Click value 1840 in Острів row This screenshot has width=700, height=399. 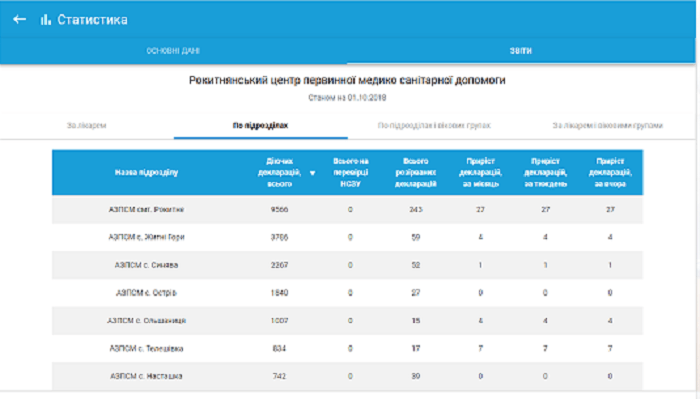[279, 293]
